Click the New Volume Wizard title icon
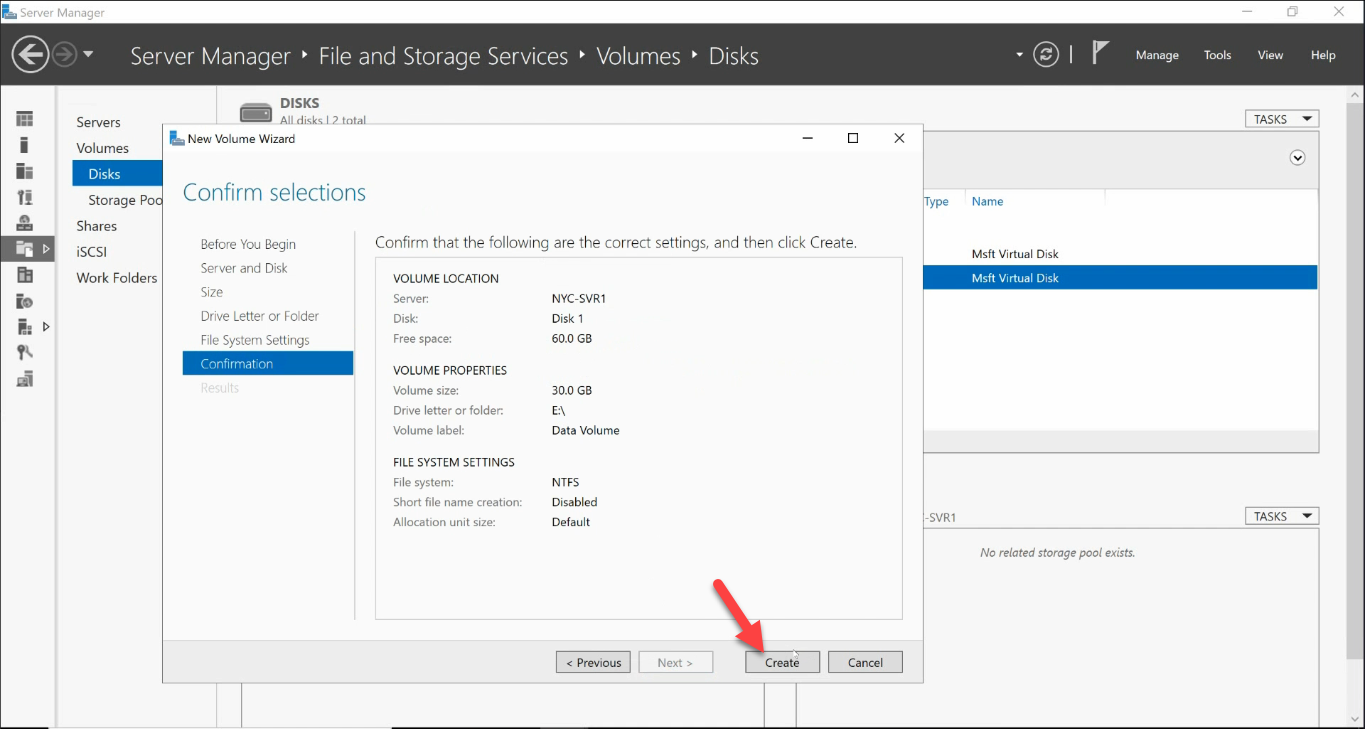 coord(177,139)
